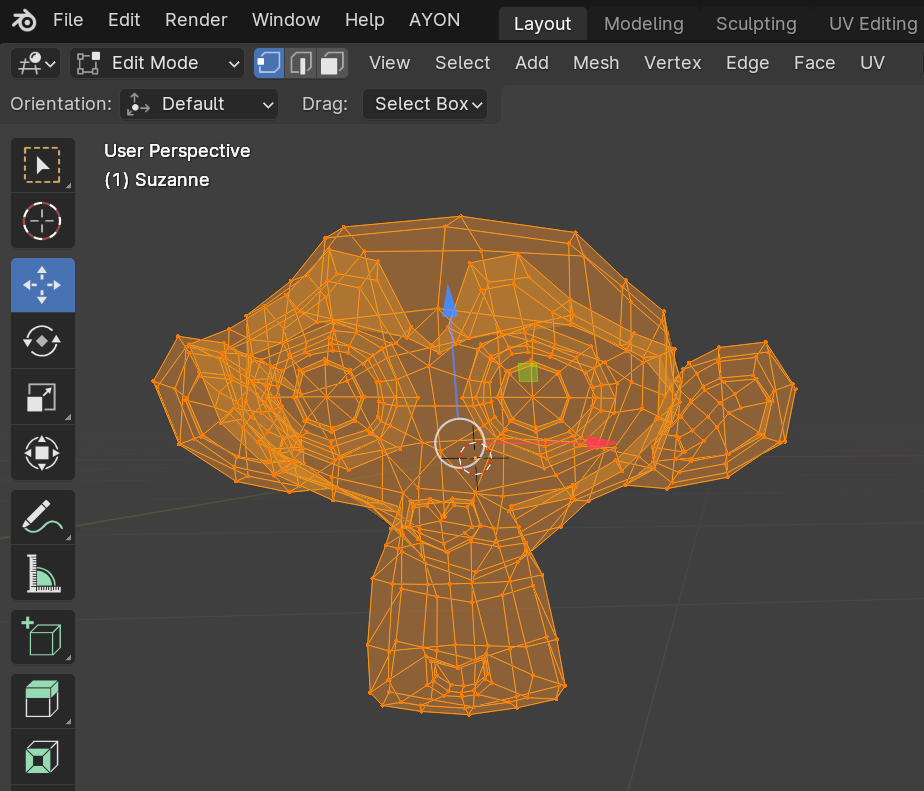The width and height of the screenshot is (924, 791).
Task: Click the blue Z-axis gizmo arrow
Action: point(450,302)
